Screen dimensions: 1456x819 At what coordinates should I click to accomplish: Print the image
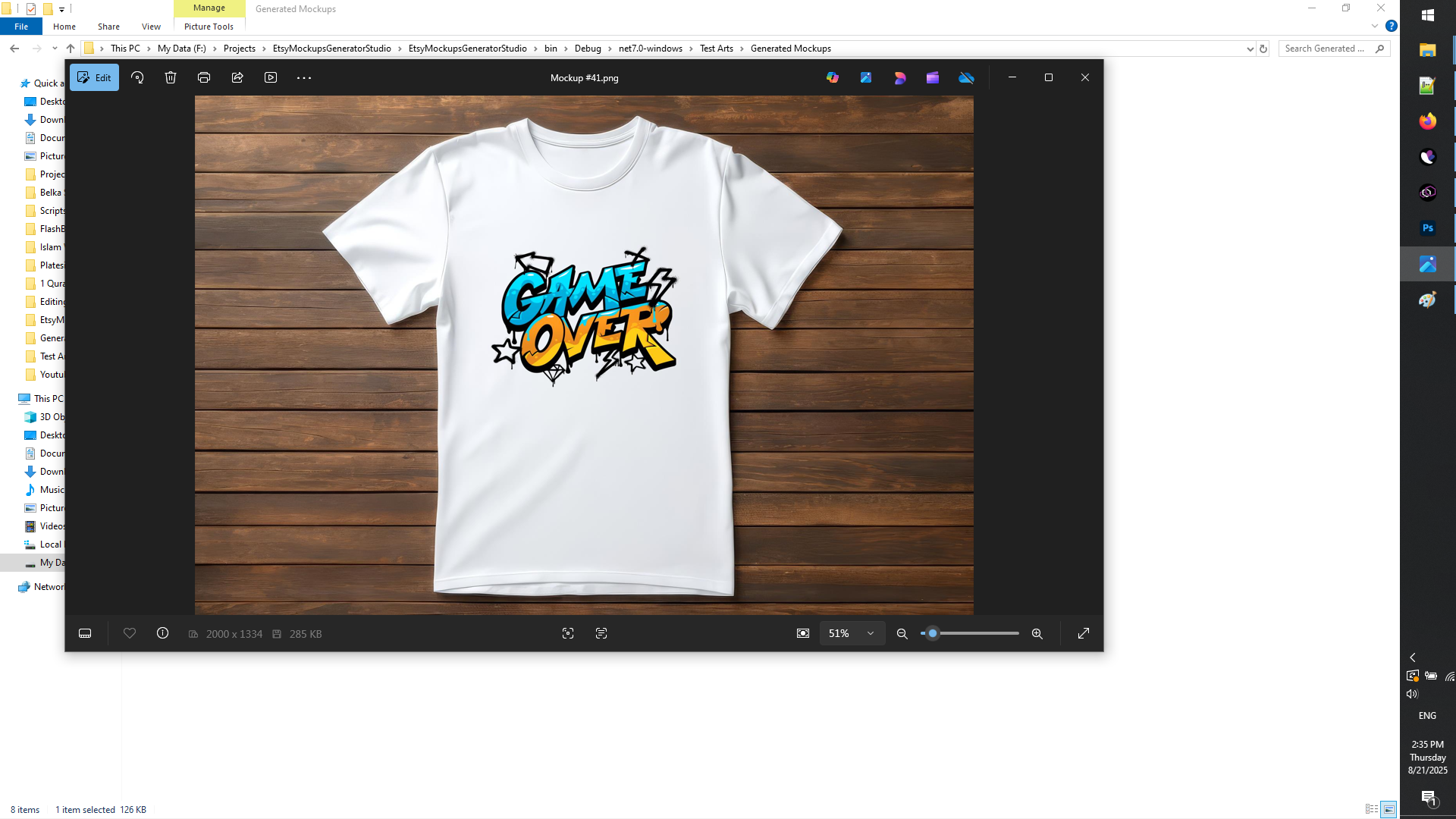click(x=203, y=77)
